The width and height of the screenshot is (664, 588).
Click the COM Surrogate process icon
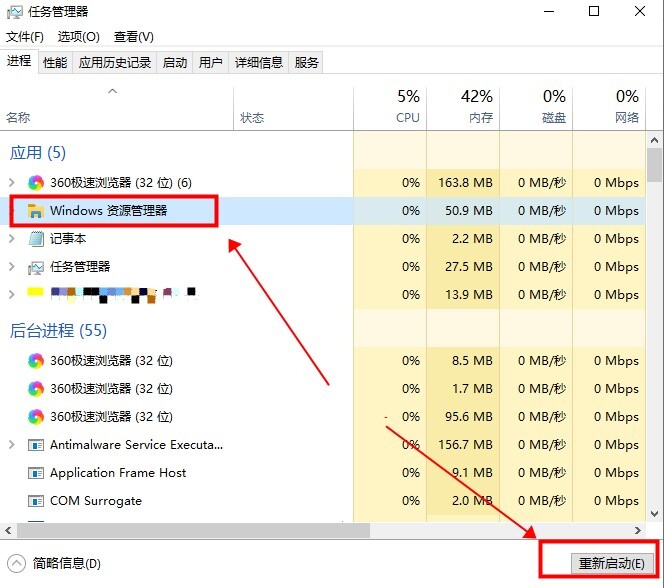click(x=36, y=501)
